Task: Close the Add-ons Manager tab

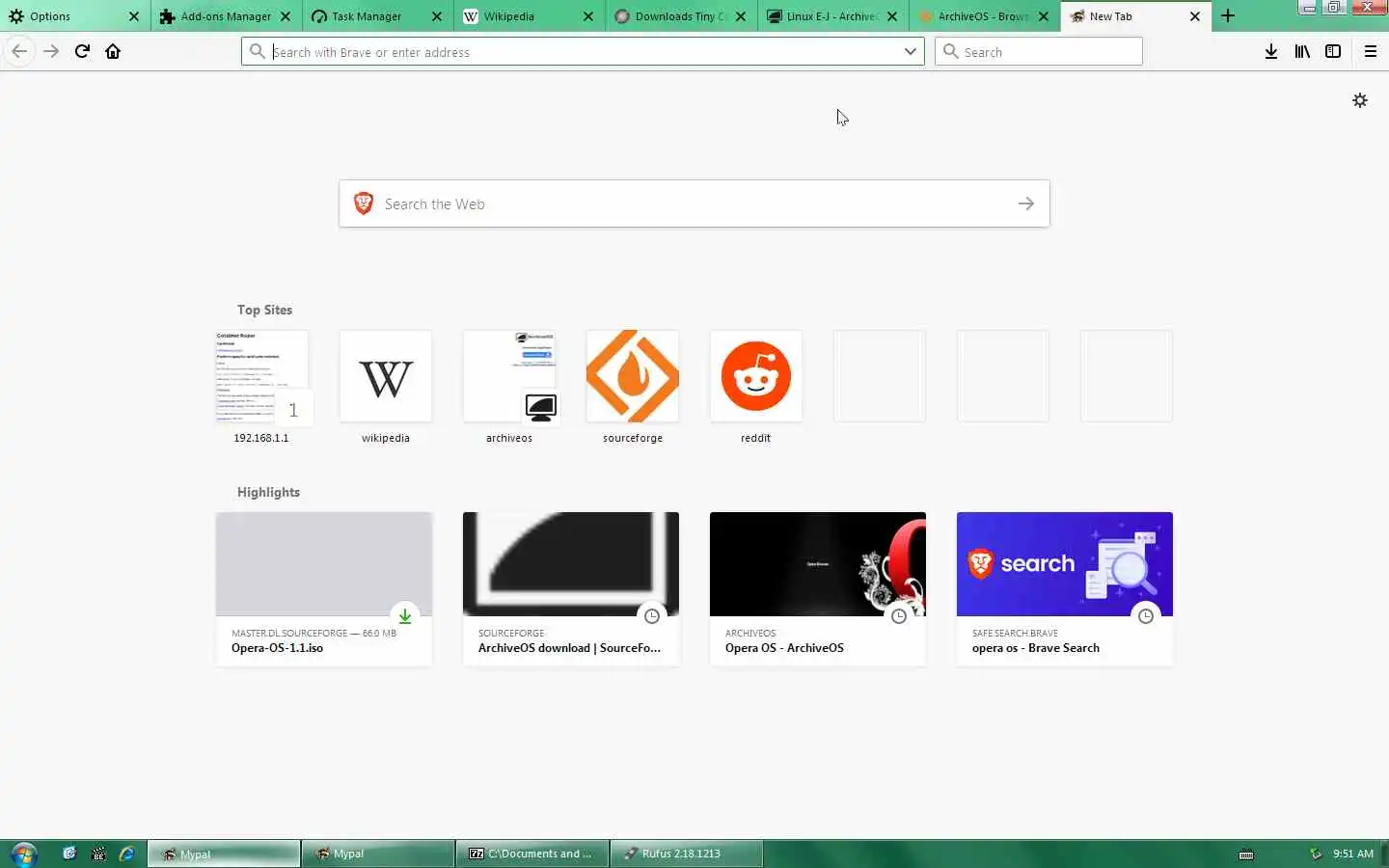Action: [286, 16]
